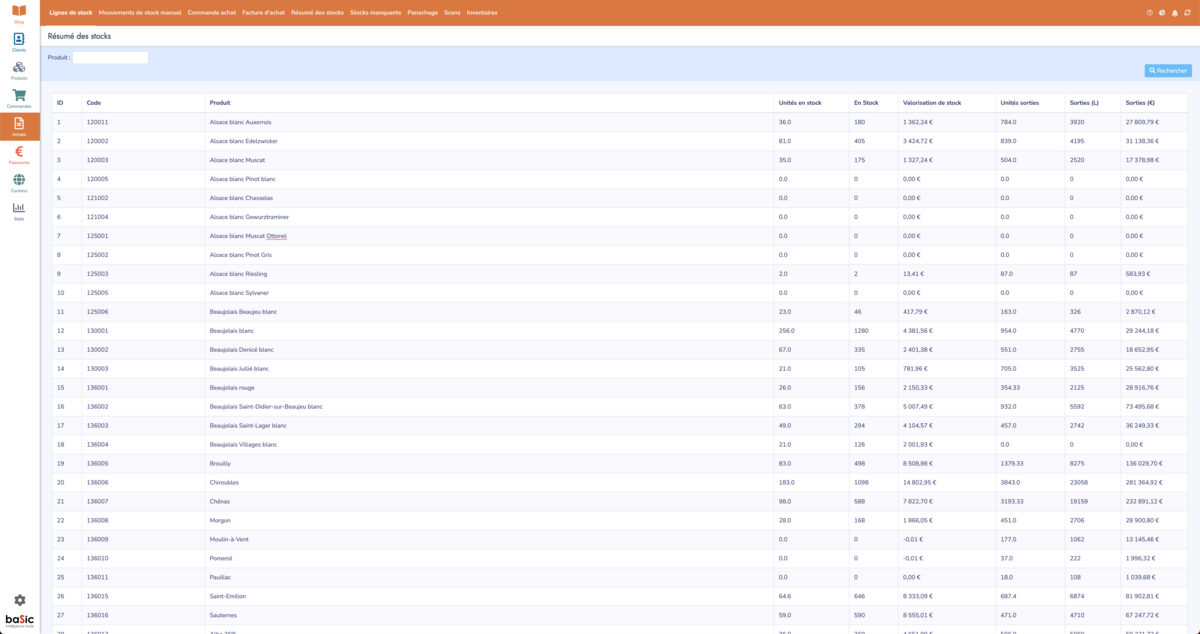Click the notification bell icon
This screenshot has height=634, width=1200.
click(1175, 13)
